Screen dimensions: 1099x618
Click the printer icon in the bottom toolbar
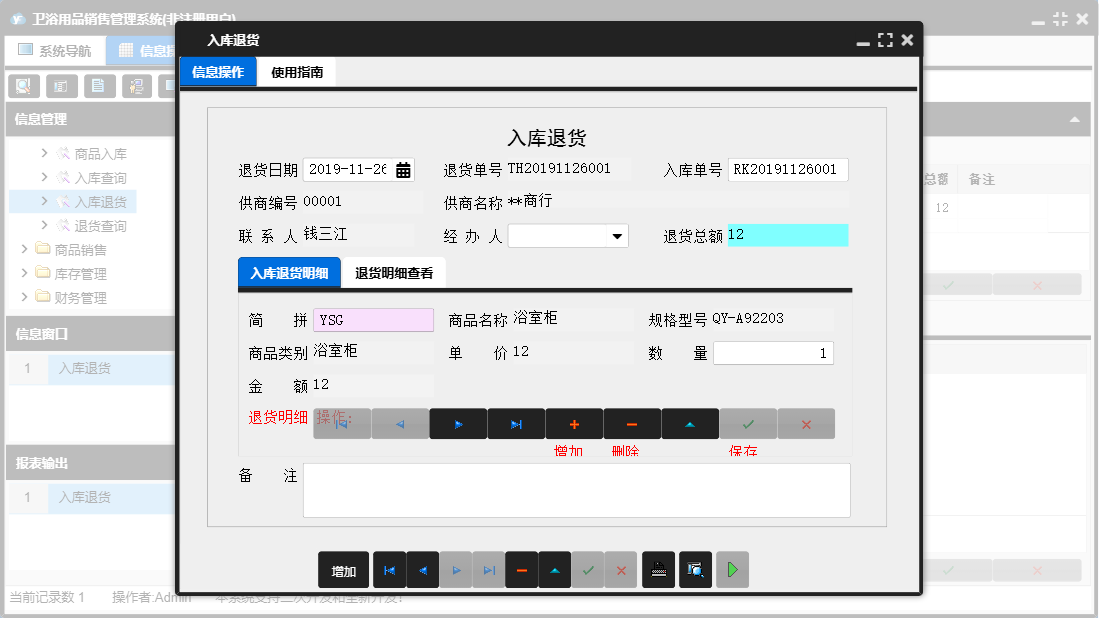(658, 569)
